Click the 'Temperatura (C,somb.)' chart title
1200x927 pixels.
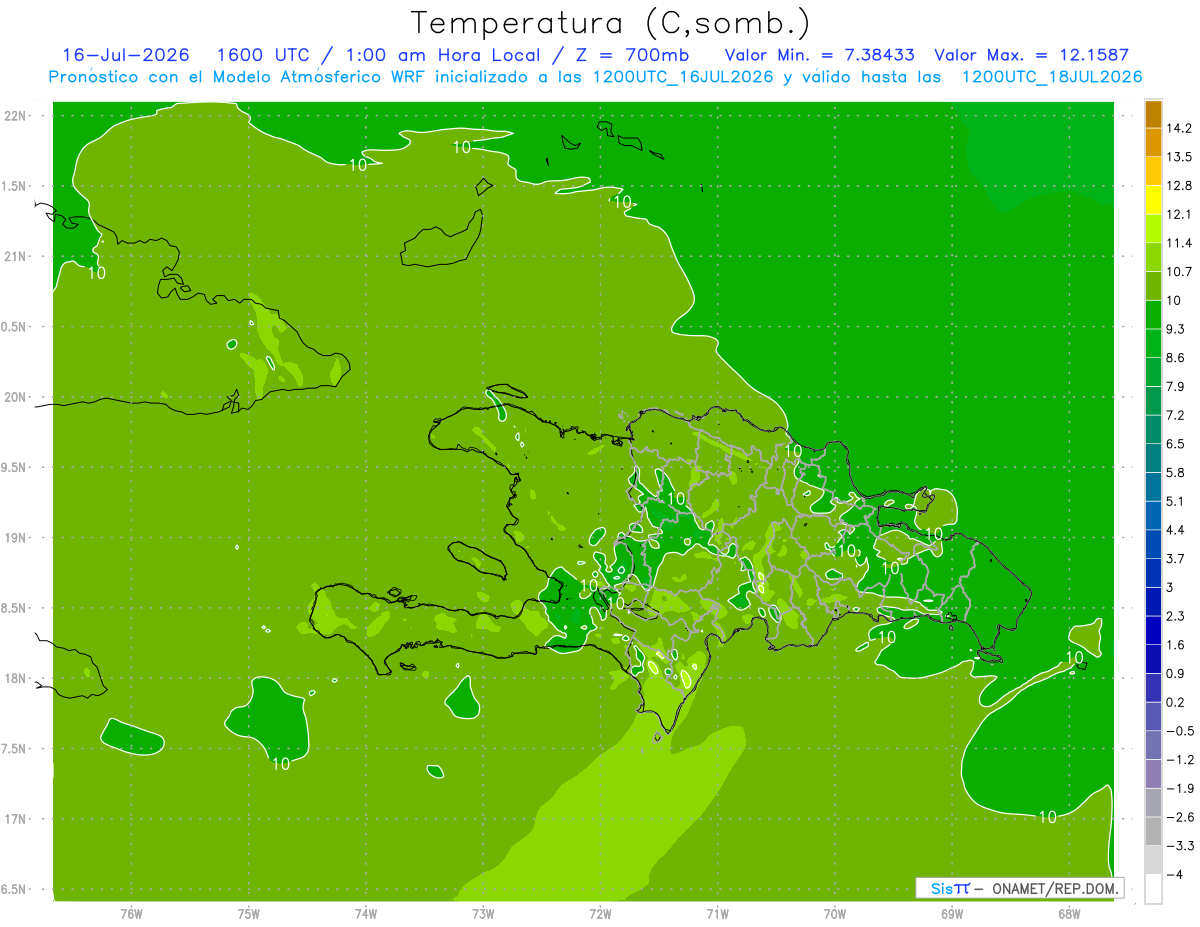(x=610, y=23)
